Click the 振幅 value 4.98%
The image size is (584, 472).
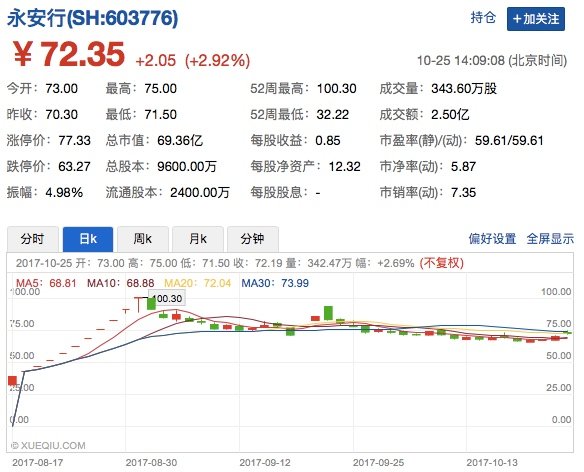[x=64, y=193]
